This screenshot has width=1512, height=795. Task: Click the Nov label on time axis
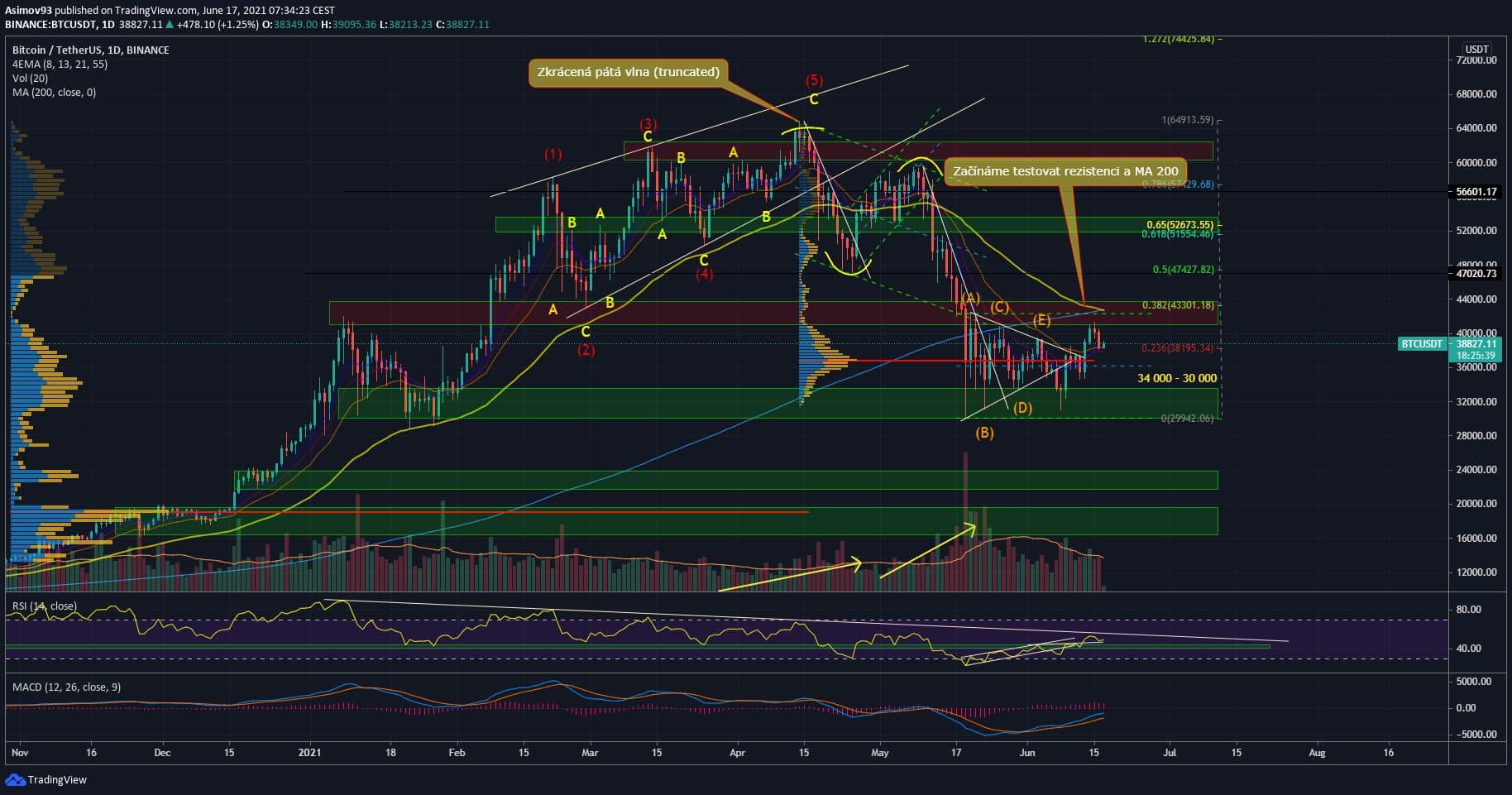click(x=20, y=753)
